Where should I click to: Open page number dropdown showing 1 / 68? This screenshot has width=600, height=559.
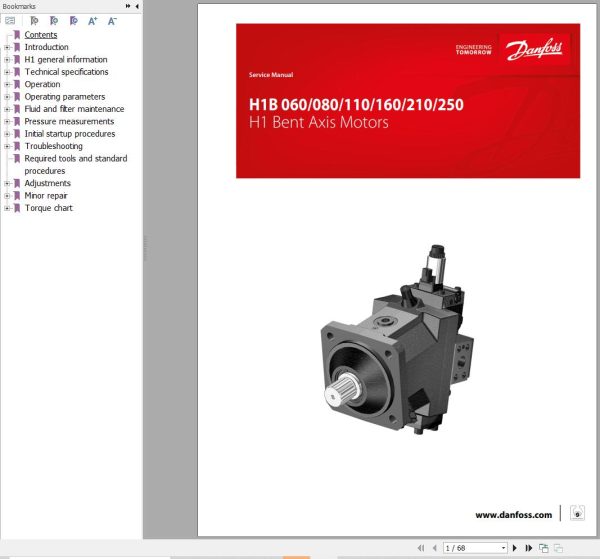503,548
